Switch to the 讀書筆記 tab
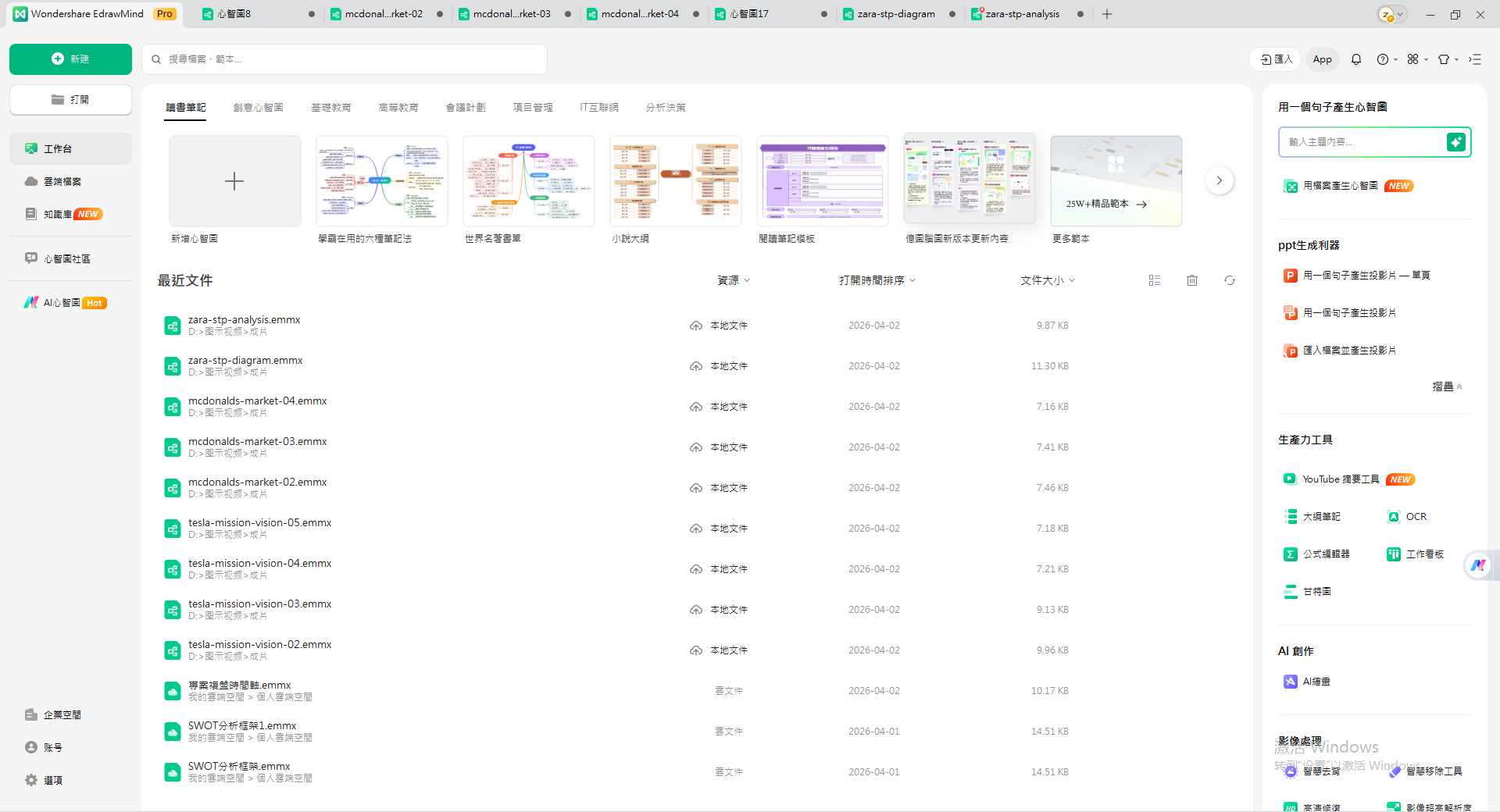Screen dimensions: 1500x812 pyautogui.click(x=186, y=107)
